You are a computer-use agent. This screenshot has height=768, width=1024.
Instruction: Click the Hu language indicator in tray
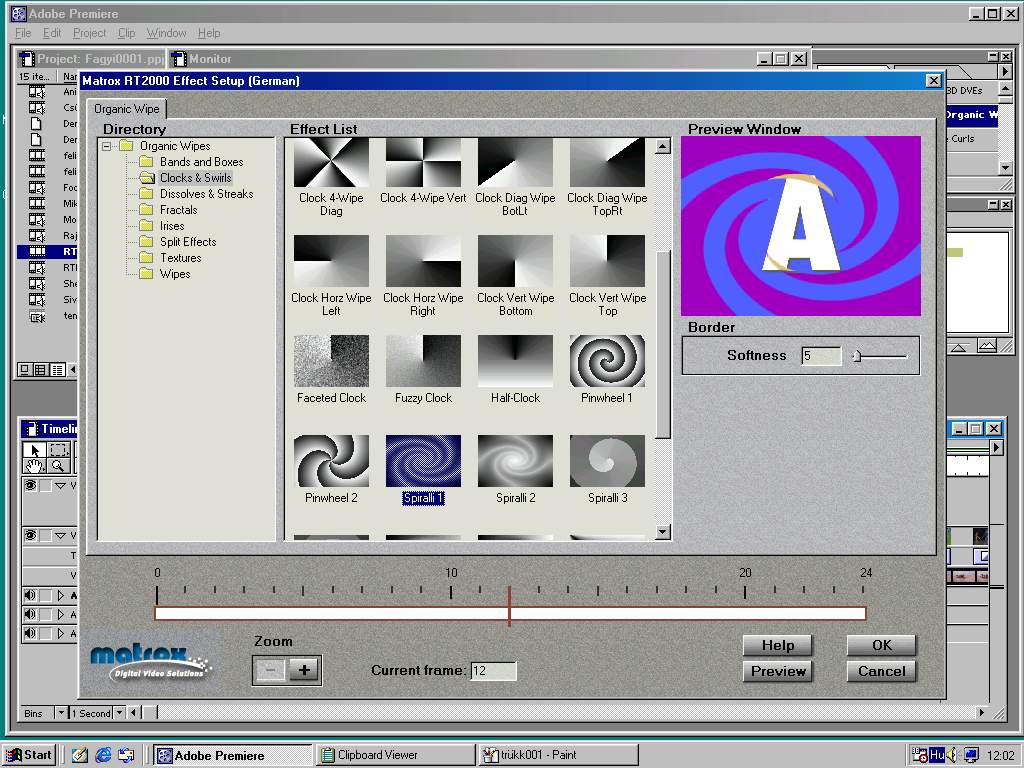point(936,755)
